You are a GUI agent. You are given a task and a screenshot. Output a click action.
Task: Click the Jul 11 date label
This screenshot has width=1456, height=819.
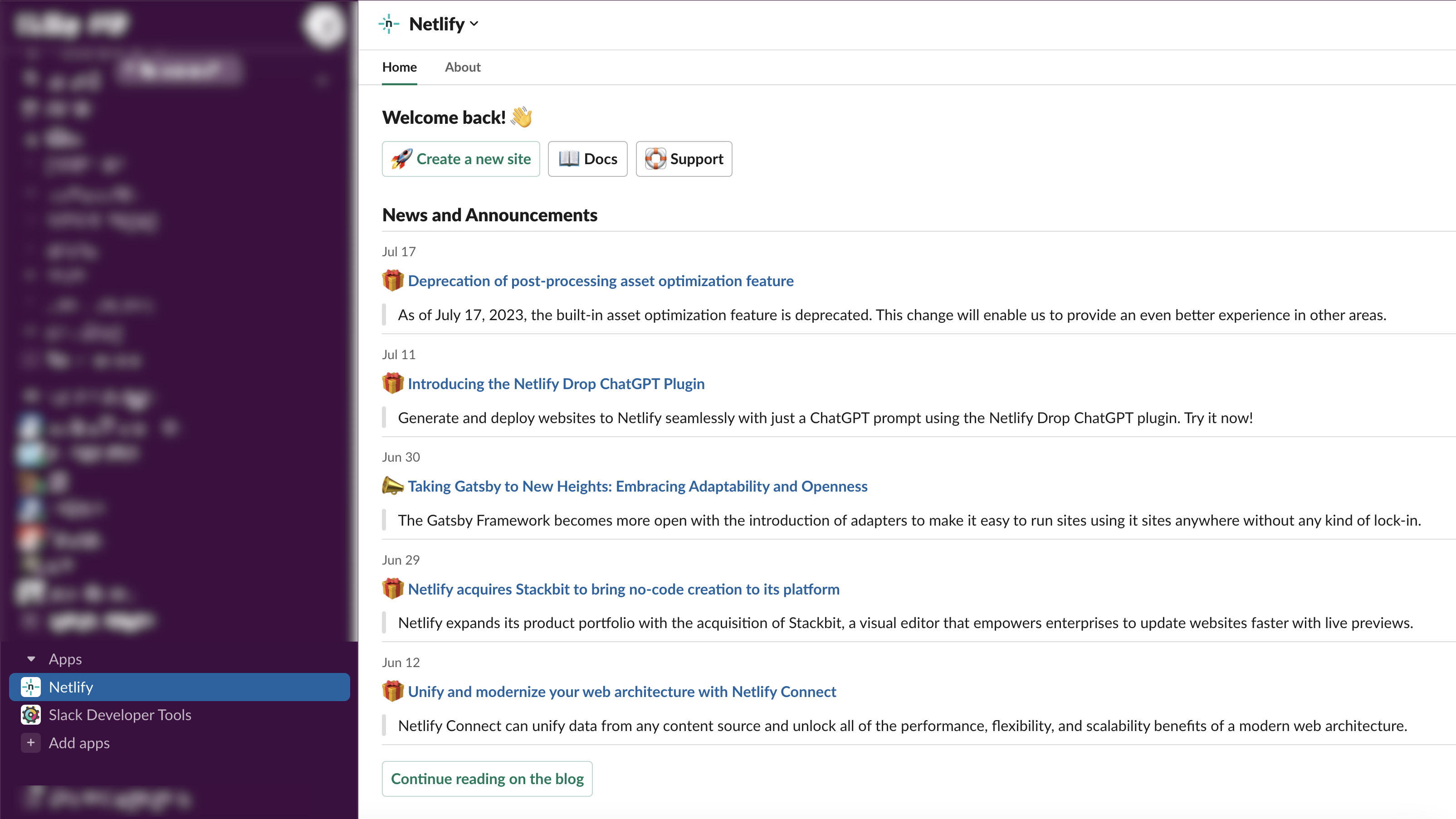[x=399, y=354]
